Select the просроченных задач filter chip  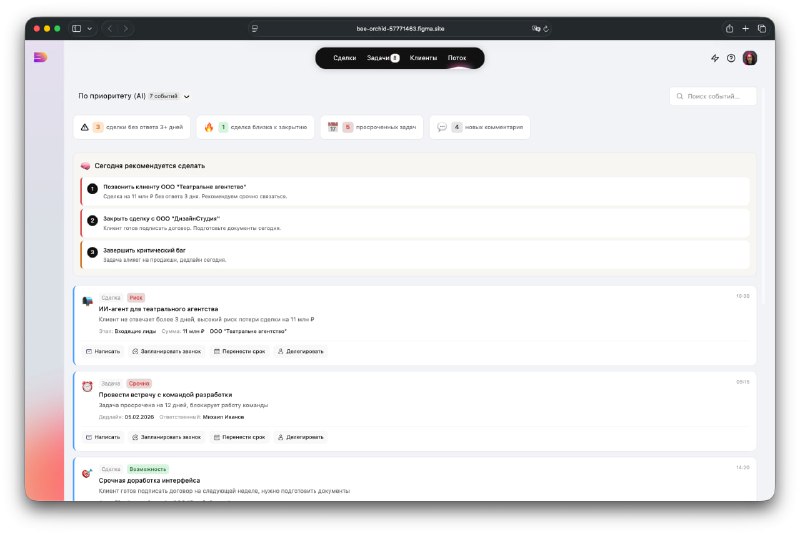point(371,127)
